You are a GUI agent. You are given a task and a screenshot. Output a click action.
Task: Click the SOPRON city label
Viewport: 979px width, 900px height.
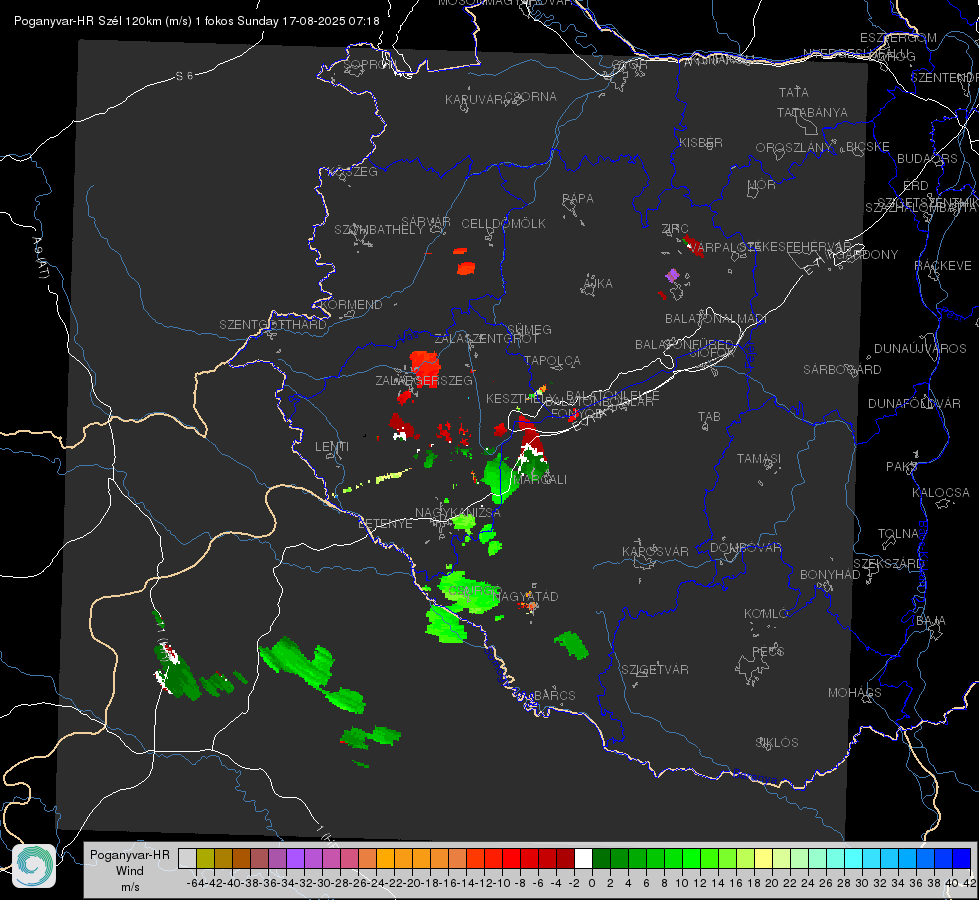click(370, 64)
